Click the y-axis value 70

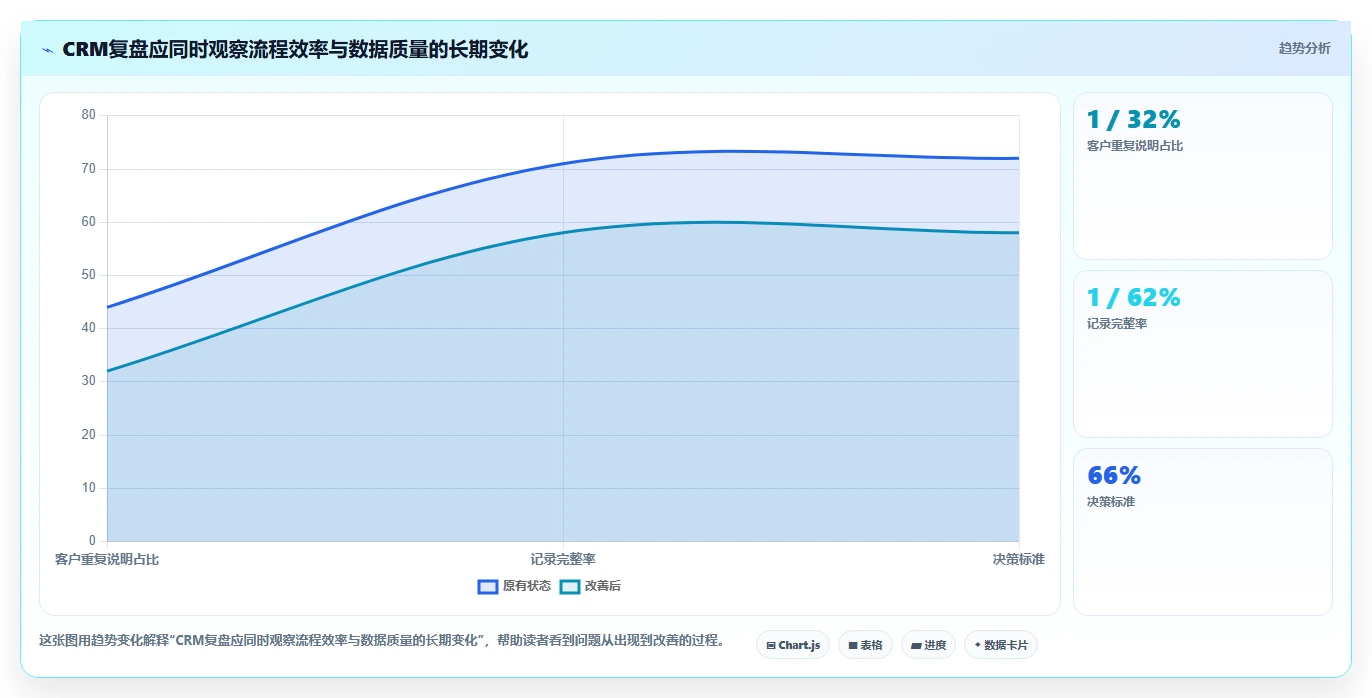pyautogui.click(x=89, y=169)
